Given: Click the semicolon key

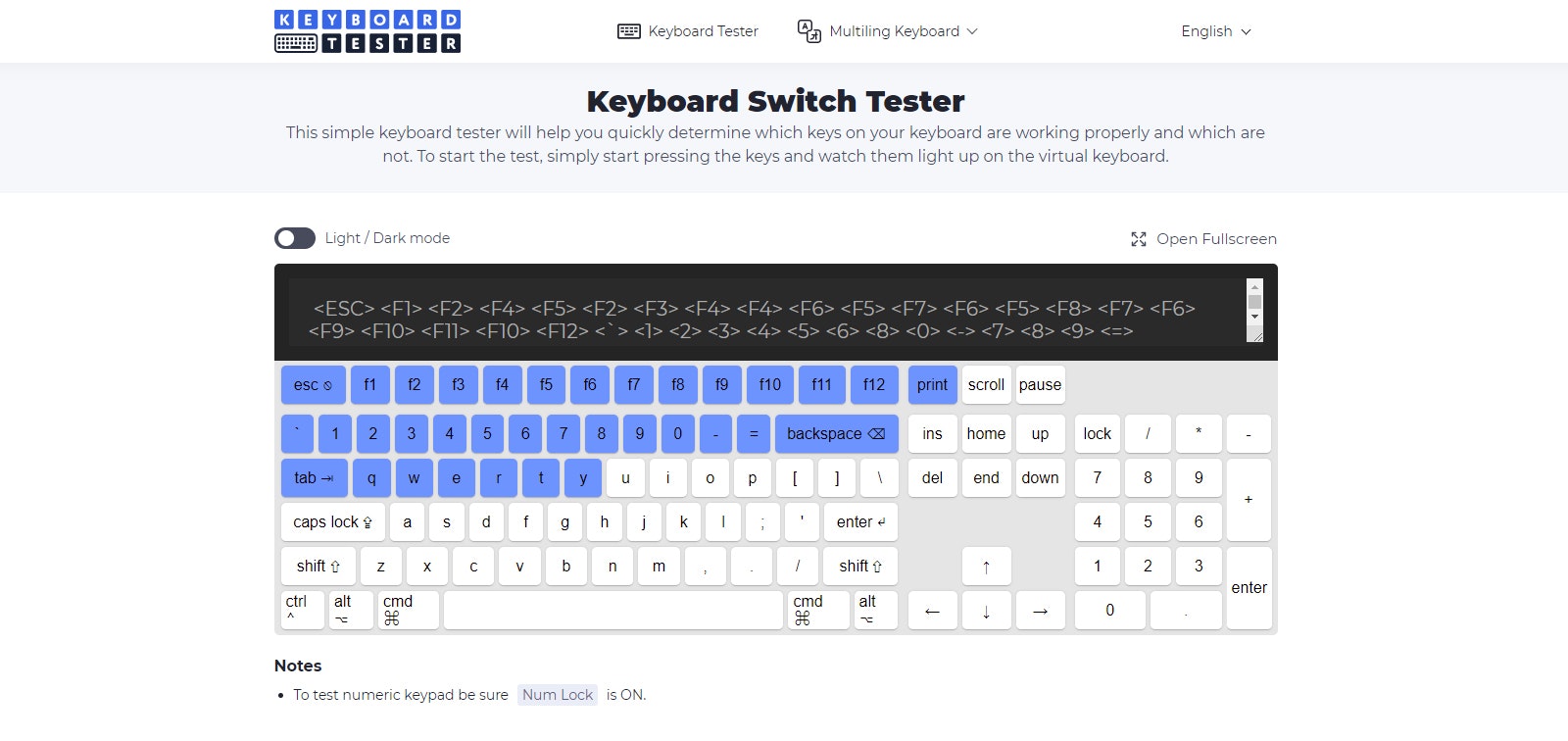Looking at the screenshot, I should 762,522.
